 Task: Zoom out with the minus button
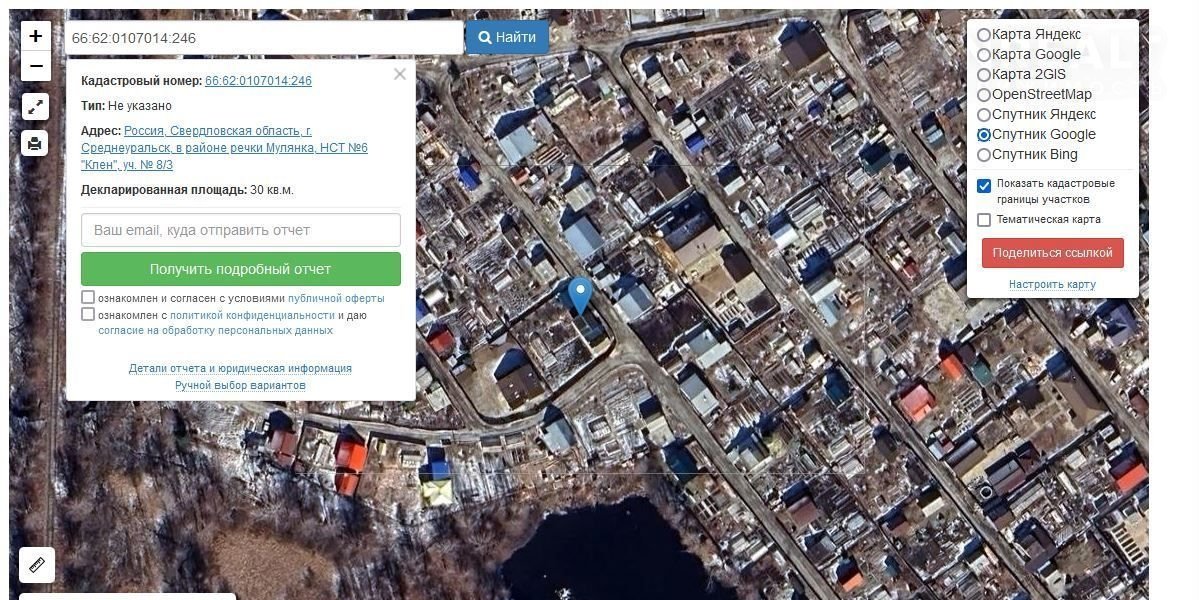(x=35, y=66)
